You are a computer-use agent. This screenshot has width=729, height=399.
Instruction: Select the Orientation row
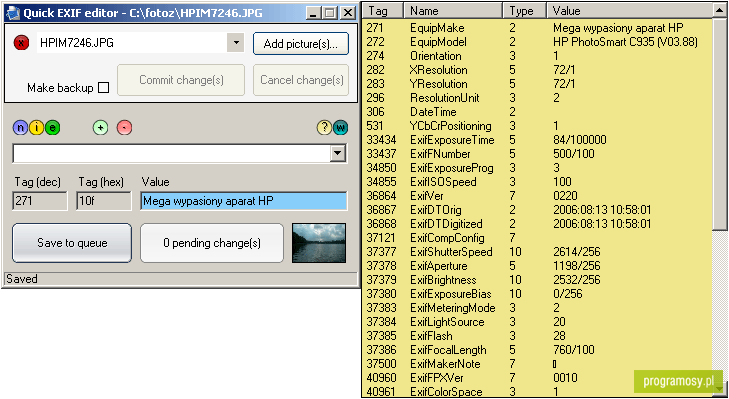[537, 56]
